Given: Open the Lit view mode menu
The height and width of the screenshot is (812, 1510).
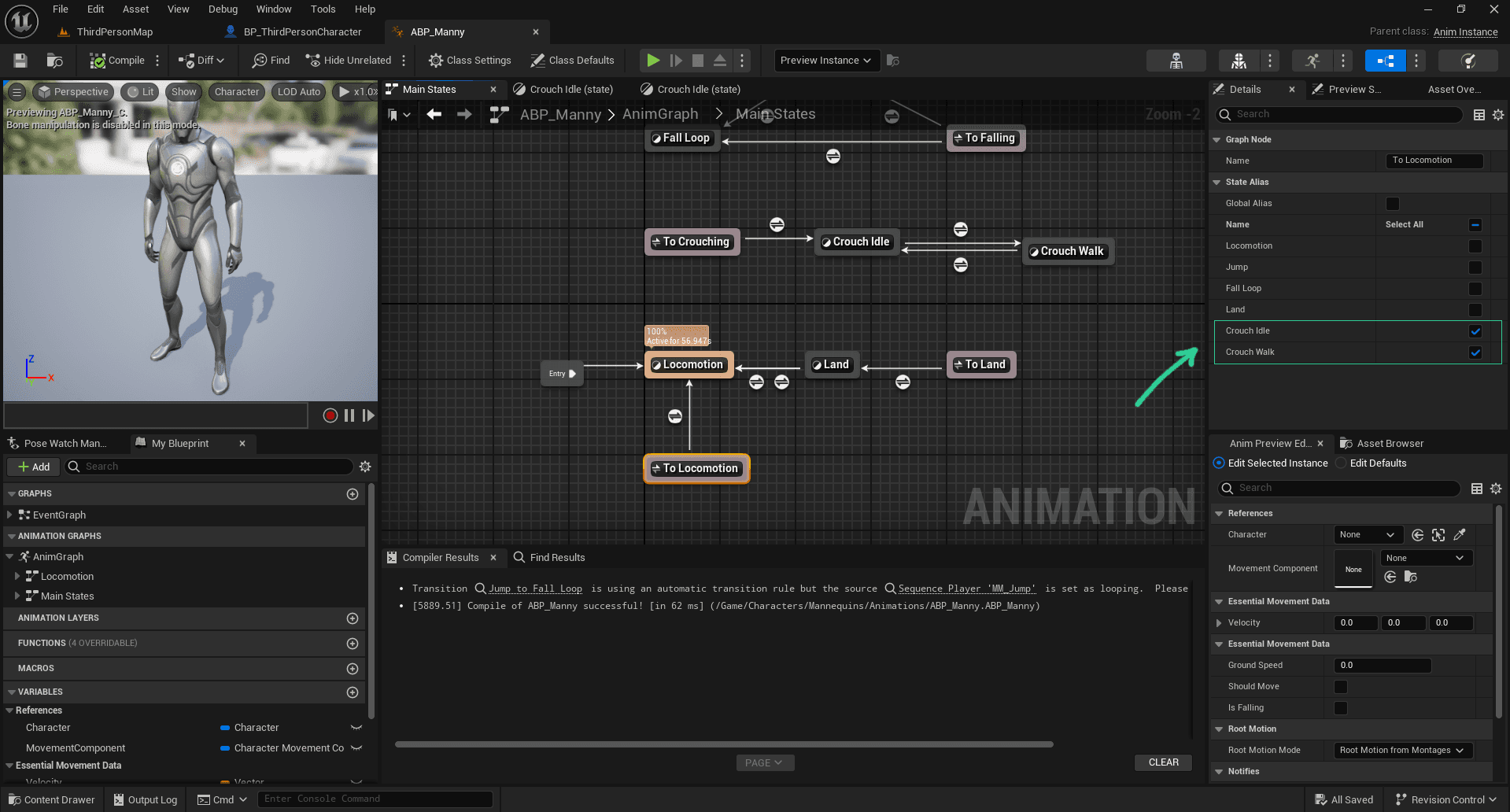Looking at the screenshot, I should click(x=141, y=92).
